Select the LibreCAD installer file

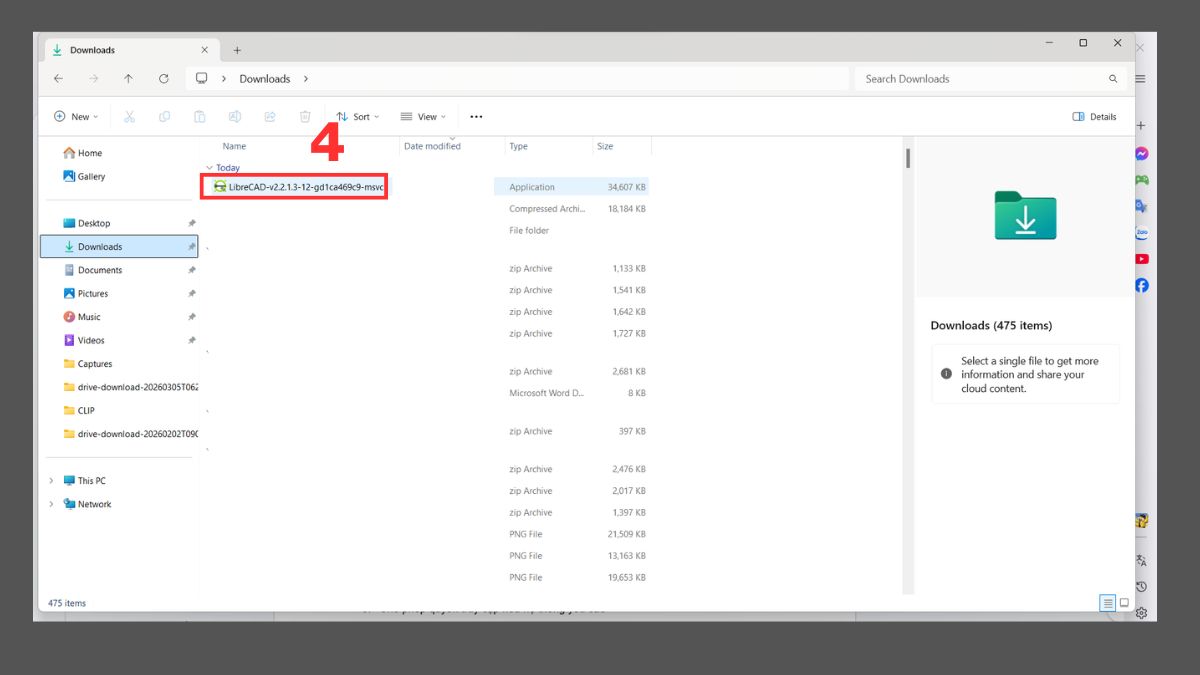(294, 187)
